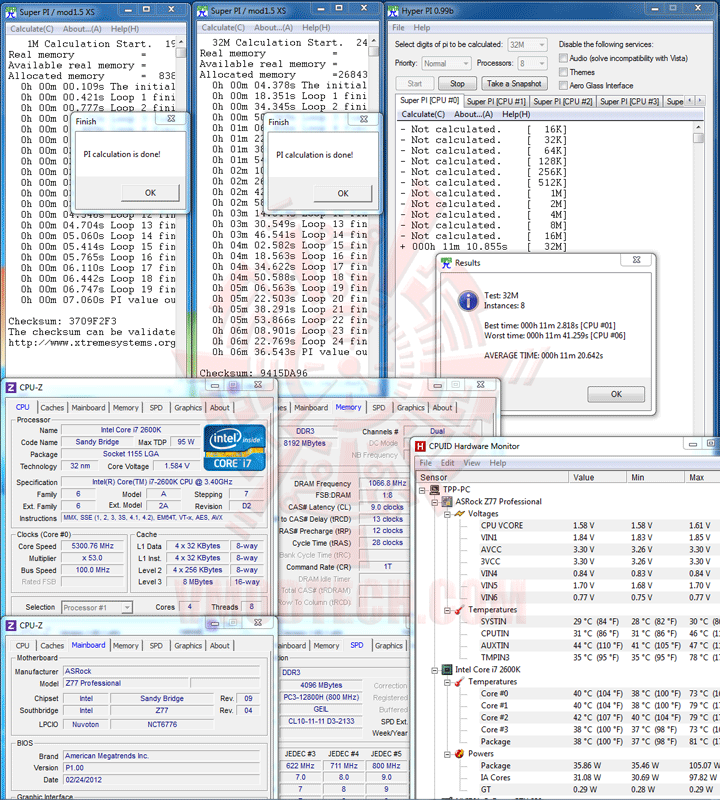Click the disabled Start button in Hyper PI
Screen dimensions: 720x800
(x=415, y=84)
